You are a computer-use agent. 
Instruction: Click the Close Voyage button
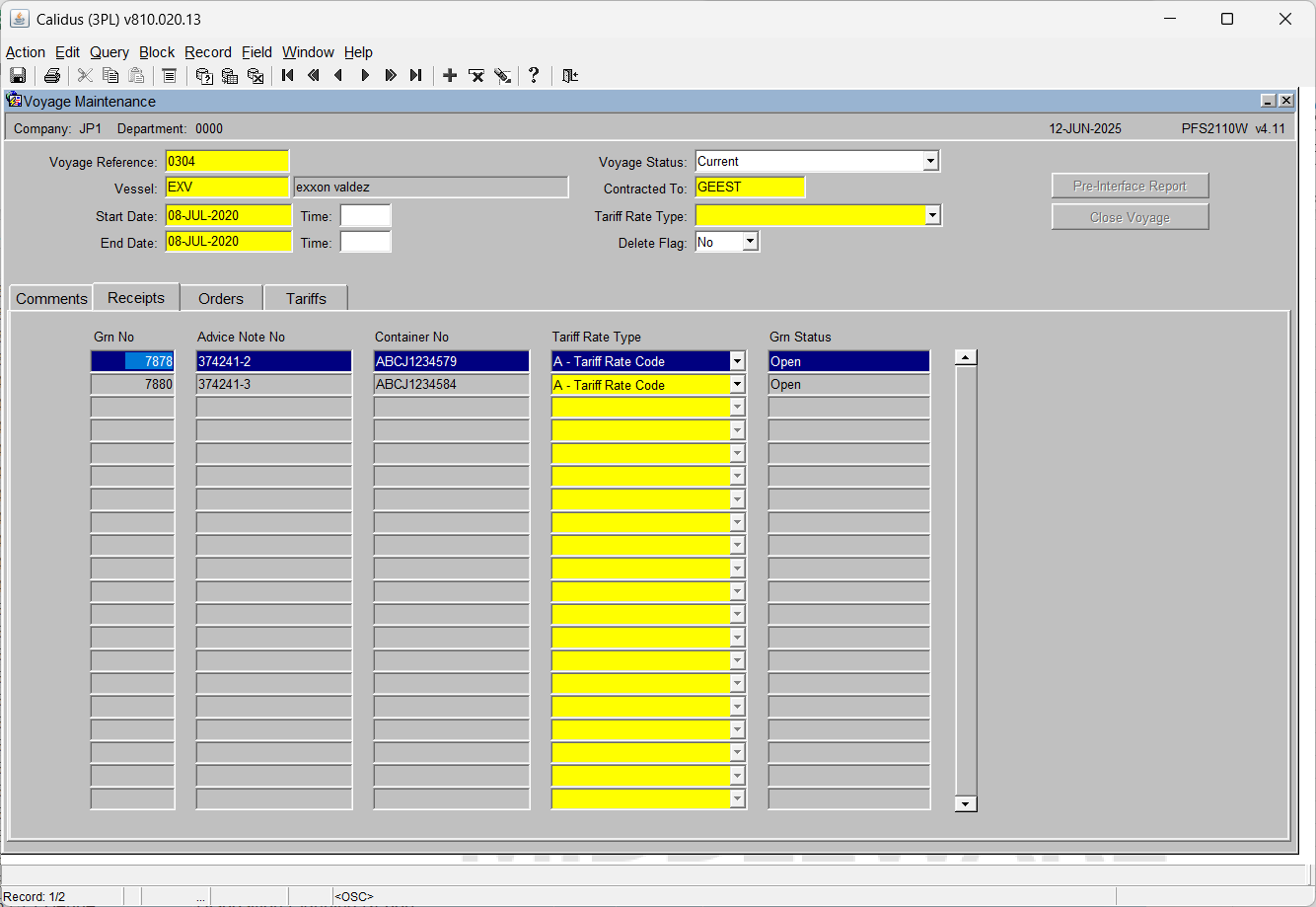pyautogui.click(x=1130, y=217)
